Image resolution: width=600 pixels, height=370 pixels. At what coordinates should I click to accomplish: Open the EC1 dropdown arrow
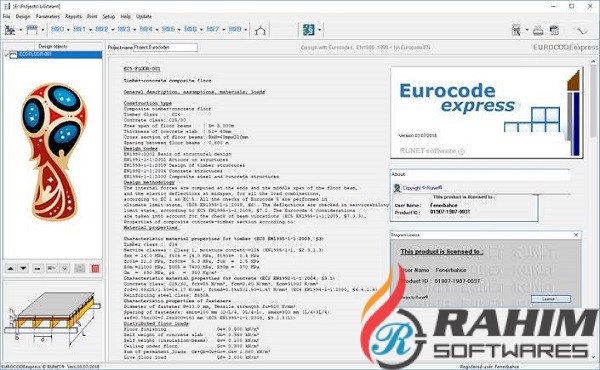tap(90, 29)
